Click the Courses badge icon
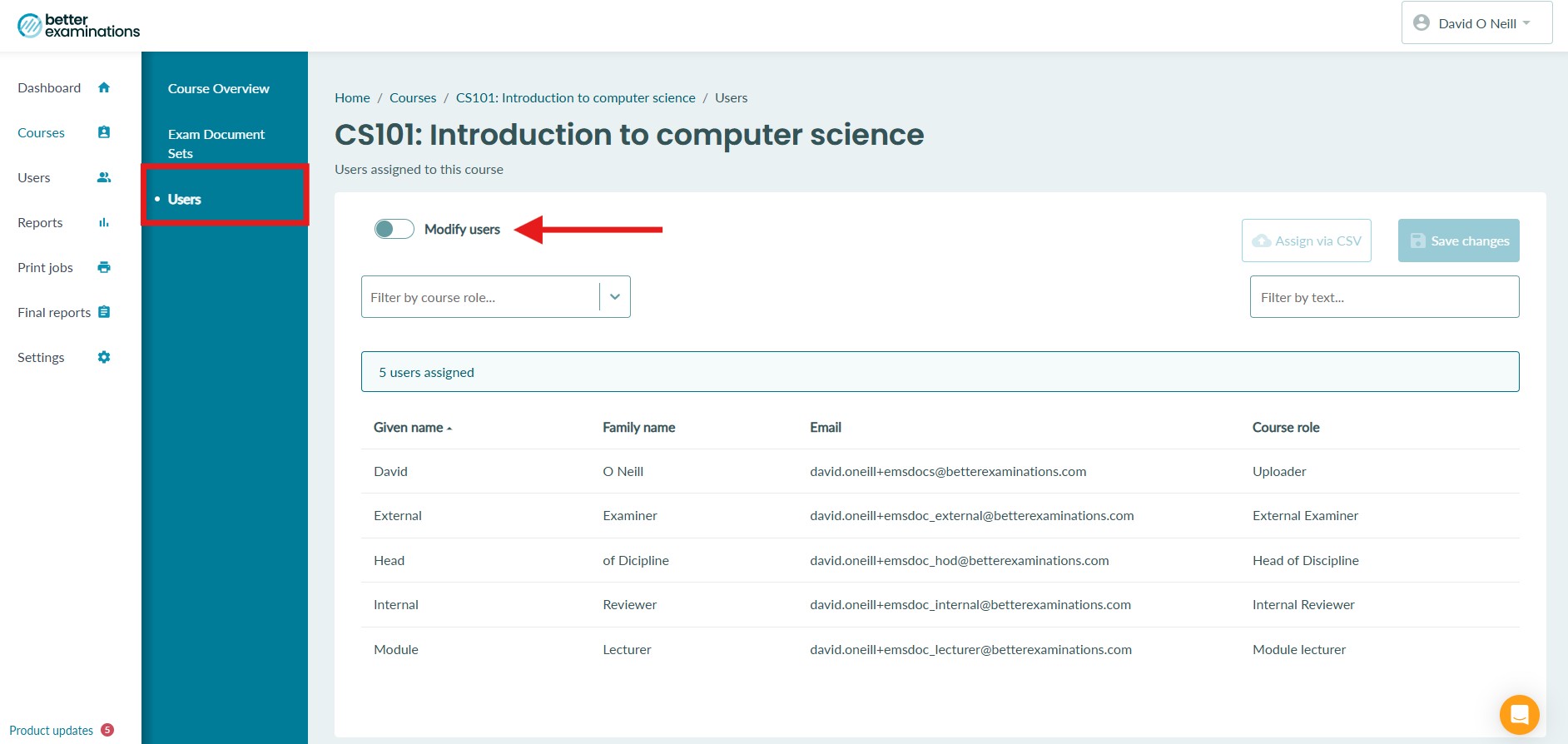This screenshot has height=744, width=1568. pos(104,132)
